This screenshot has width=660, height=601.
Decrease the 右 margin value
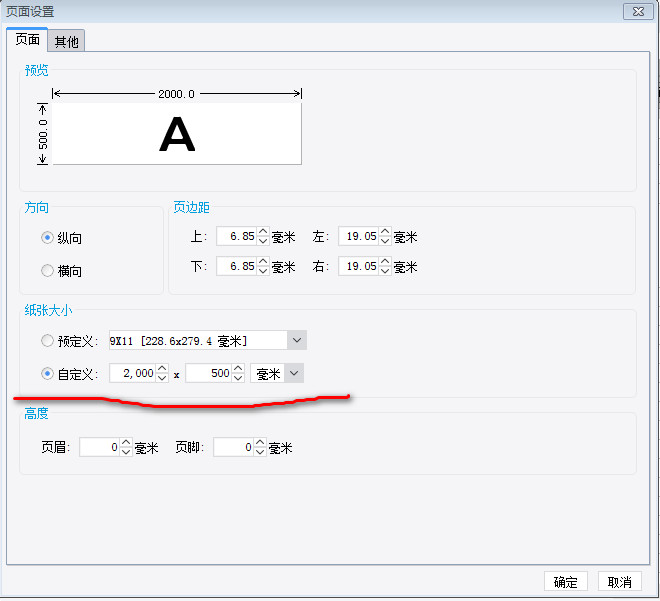[x=385, y=271]
